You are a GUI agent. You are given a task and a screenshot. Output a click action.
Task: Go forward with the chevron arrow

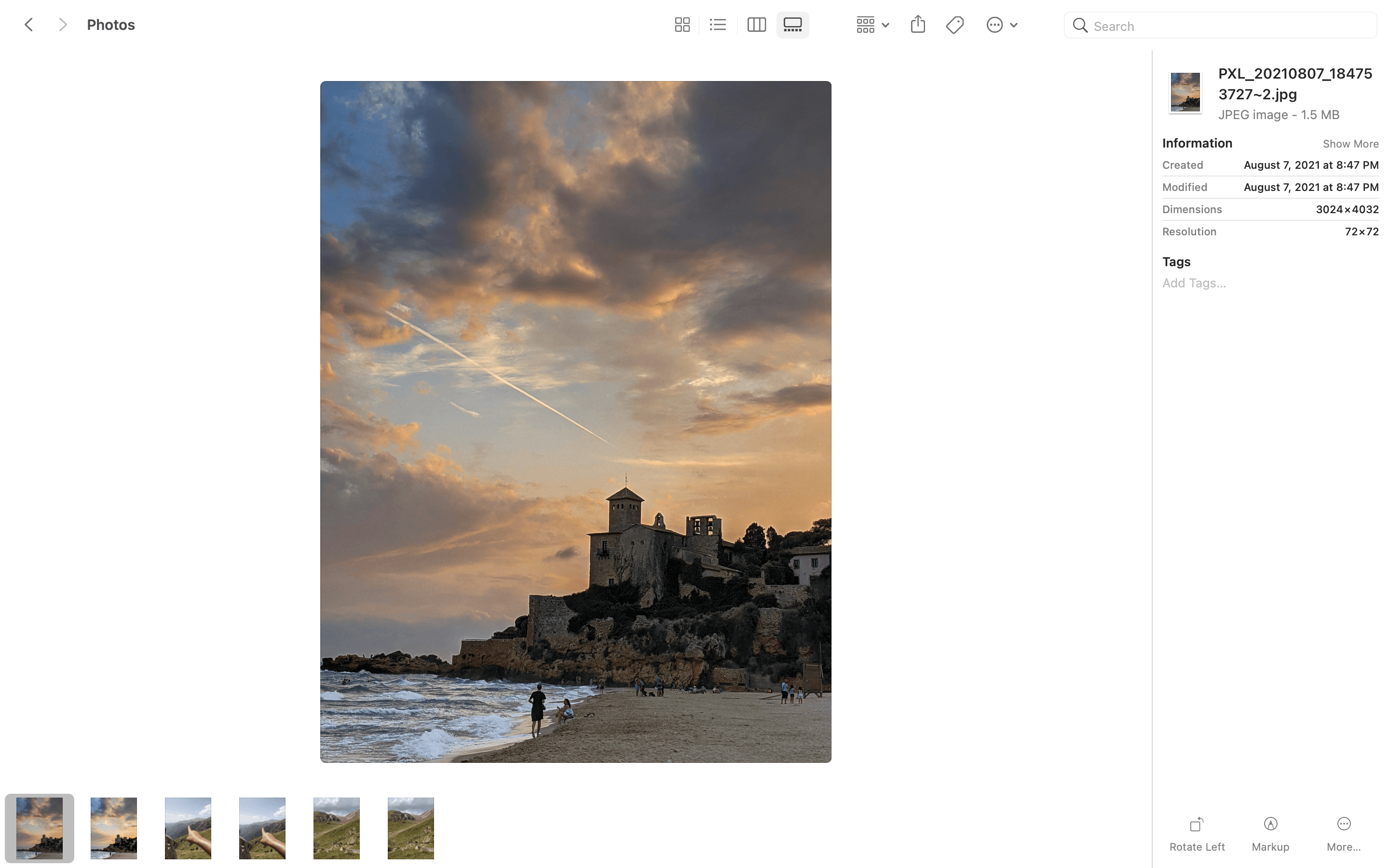(63, 25)
